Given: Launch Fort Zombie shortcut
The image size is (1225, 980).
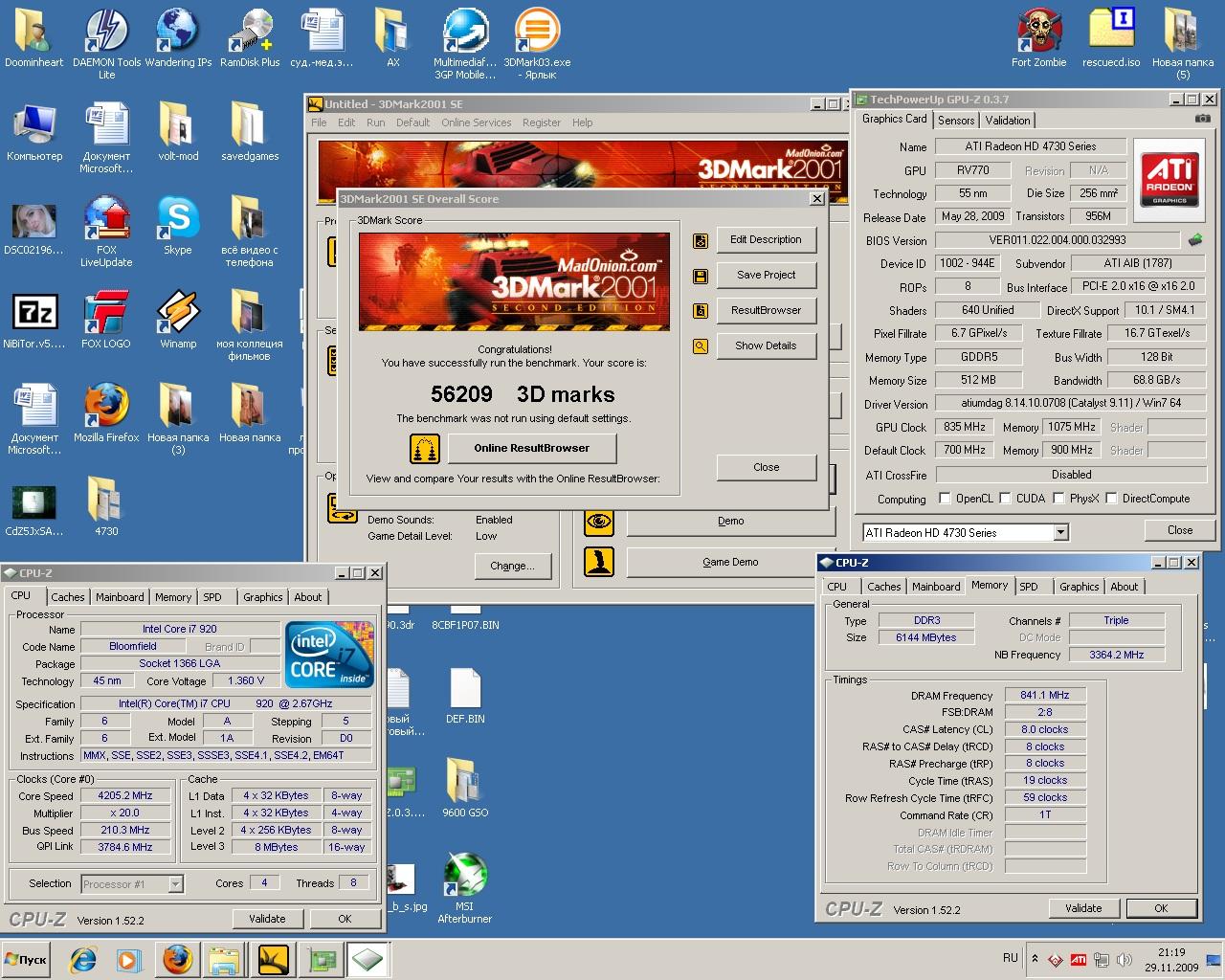Looking at the screenshot, I should pyautogui.click(x=1039, y=38).
